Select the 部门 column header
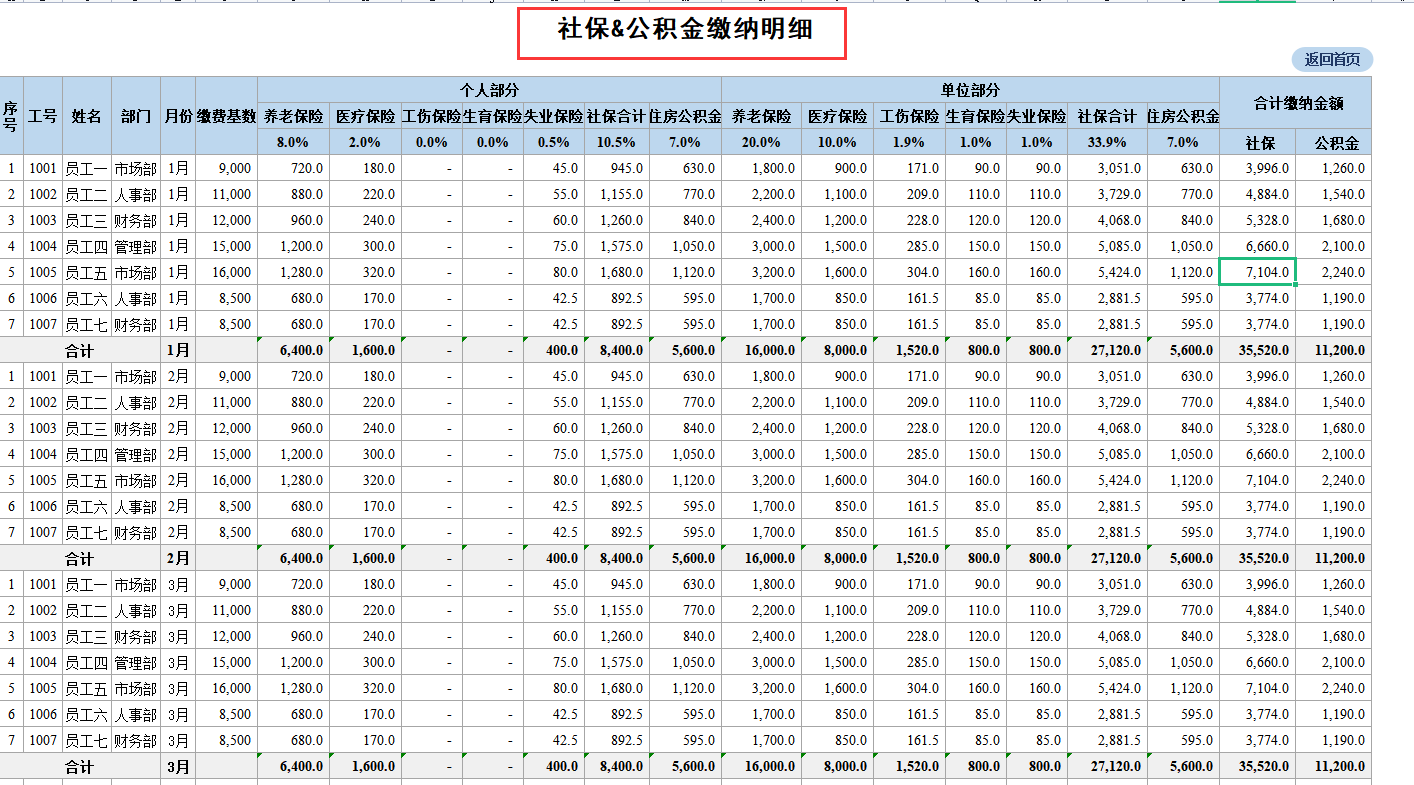The width and height of the screenshot is (1414, 785). pyautogui.click(x=136, y=116)
